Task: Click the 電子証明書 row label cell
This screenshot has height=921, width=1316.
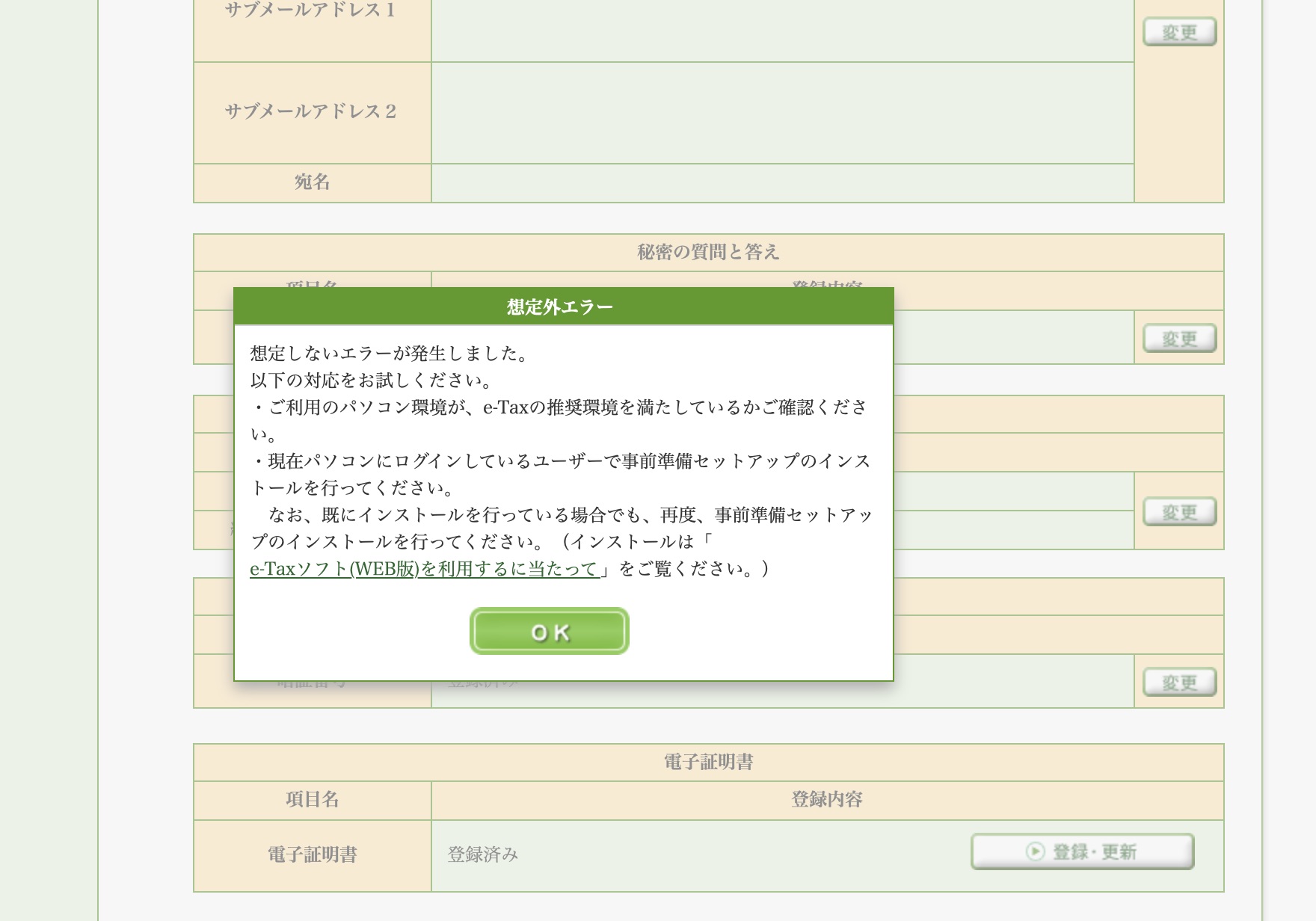Action: tap(312, 854)
